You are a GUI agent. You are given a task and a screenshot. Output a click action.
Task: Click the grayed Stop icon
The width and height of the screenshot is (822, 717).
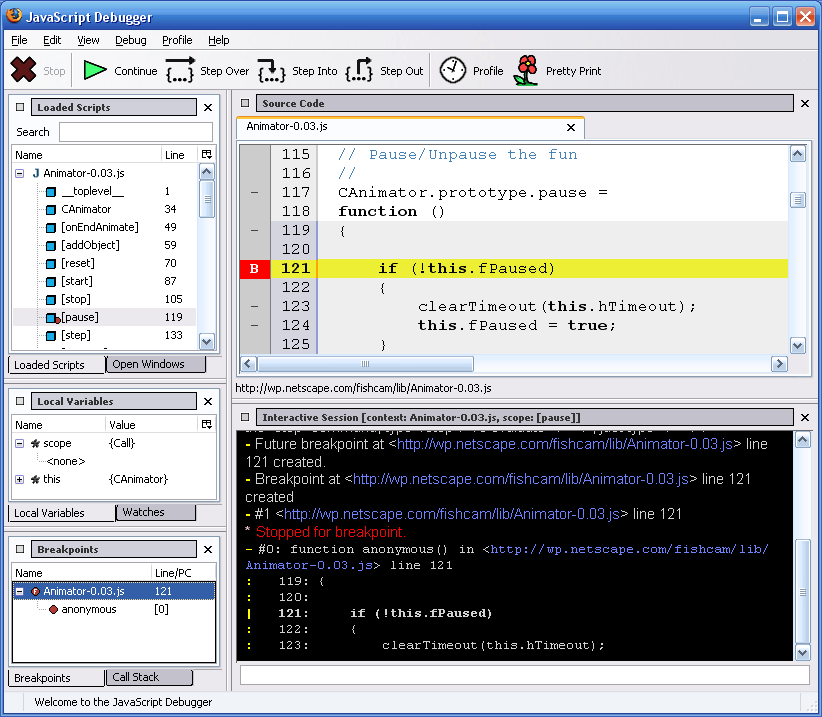pos(24,70)
